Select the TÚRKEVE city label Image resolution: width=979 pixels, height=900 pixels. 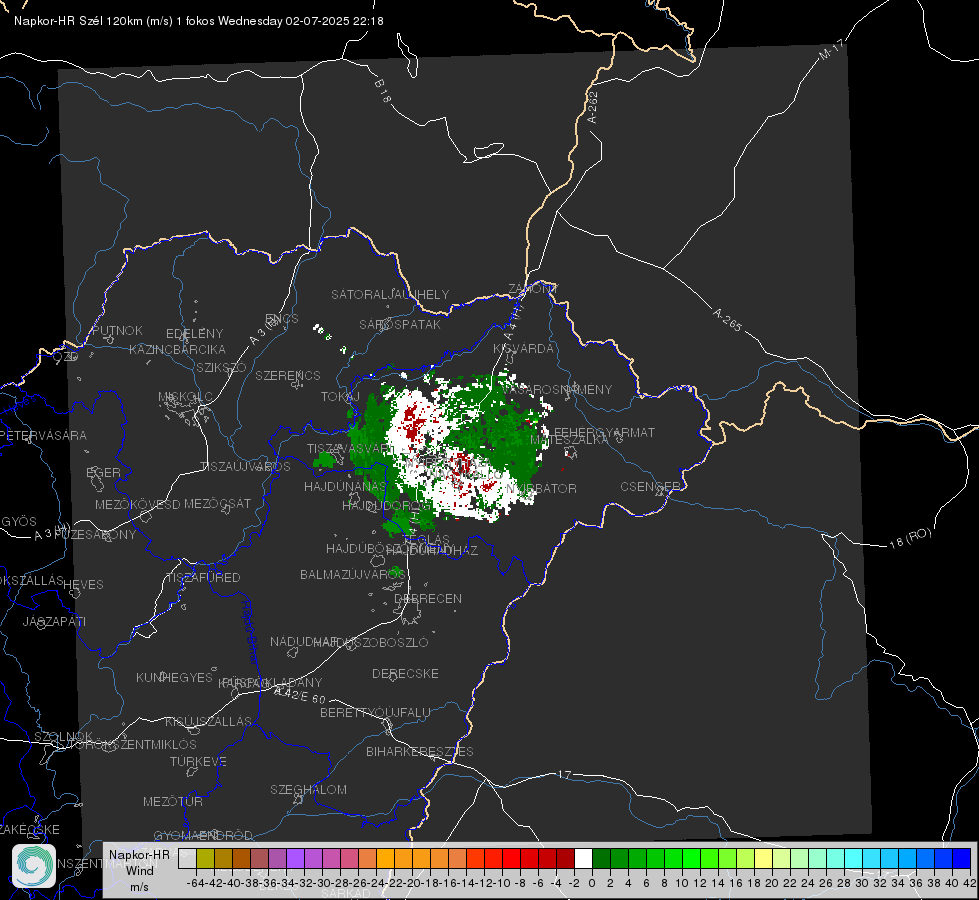pyautogui.click(x=199, y=761)
